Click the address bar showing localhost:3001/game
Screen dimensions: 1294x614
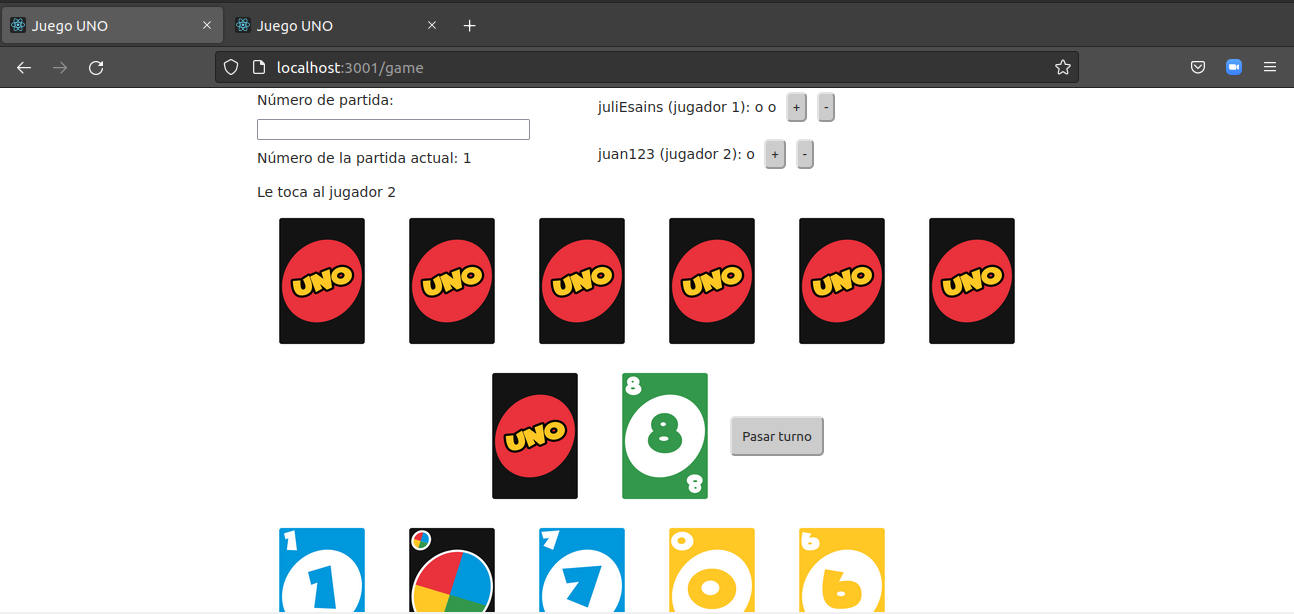646,67
